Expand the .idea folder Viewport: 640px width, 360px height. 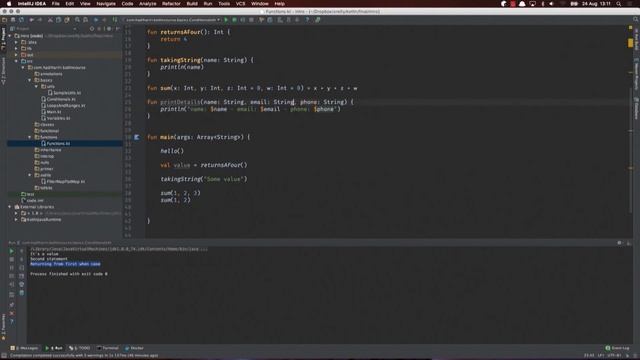click(x=16, y=42)
